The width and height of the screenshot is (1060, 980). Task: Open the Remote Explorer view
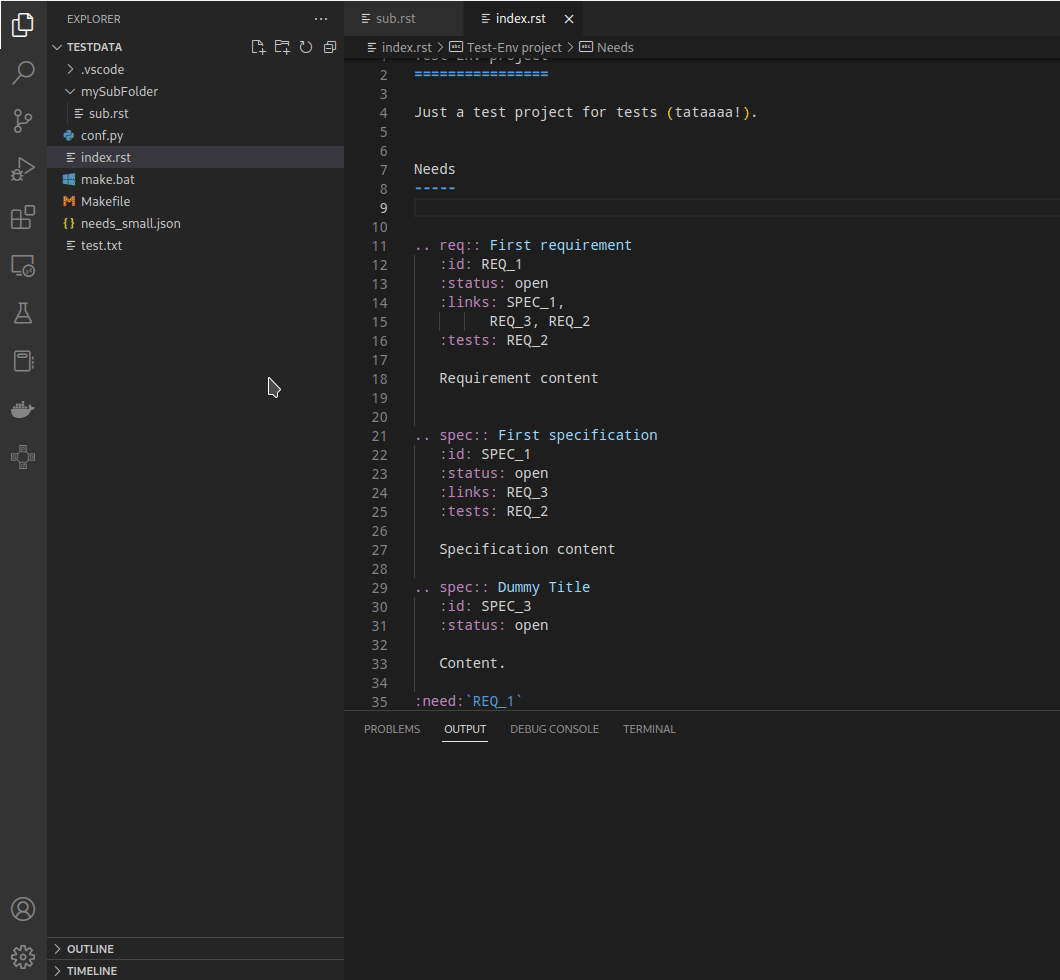(23, 266)
